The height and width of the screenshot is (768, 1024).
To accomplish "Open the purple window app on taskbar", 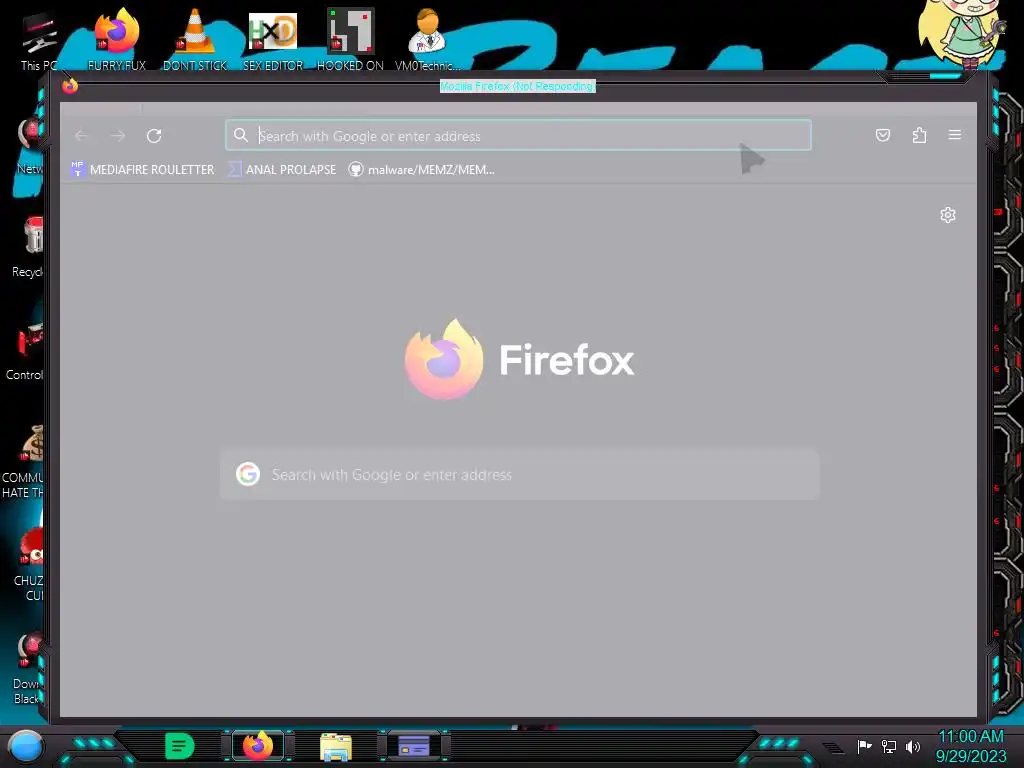I will point(413,745).
